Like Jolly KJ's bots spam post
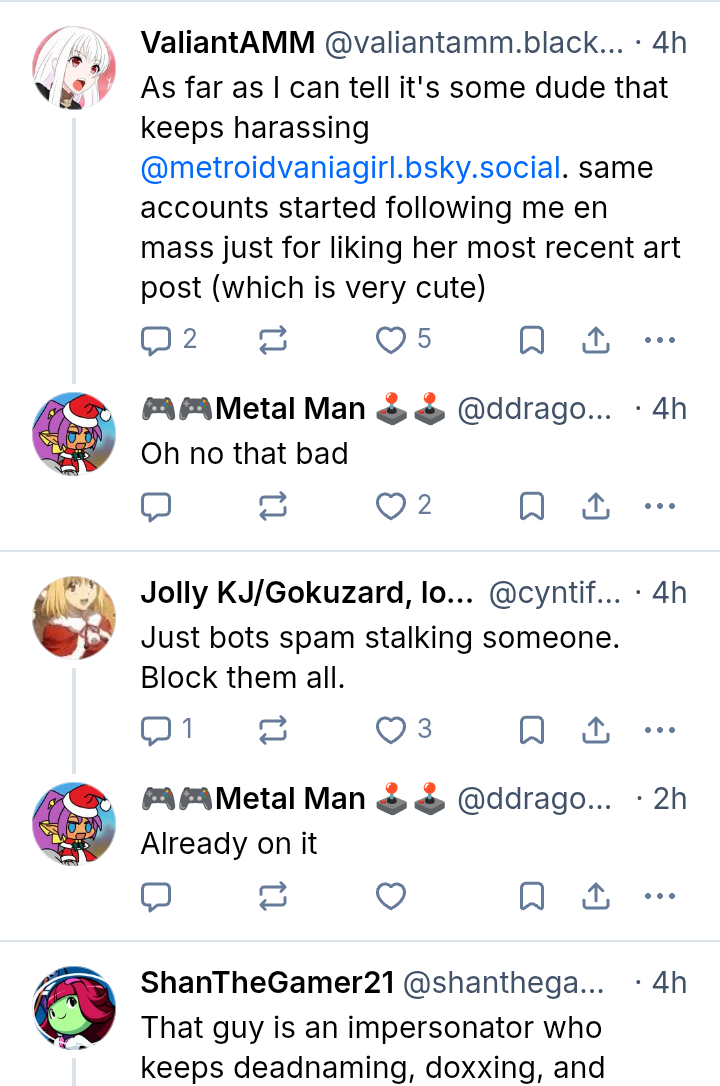The image size is (720, 1086). click(390, 731)
